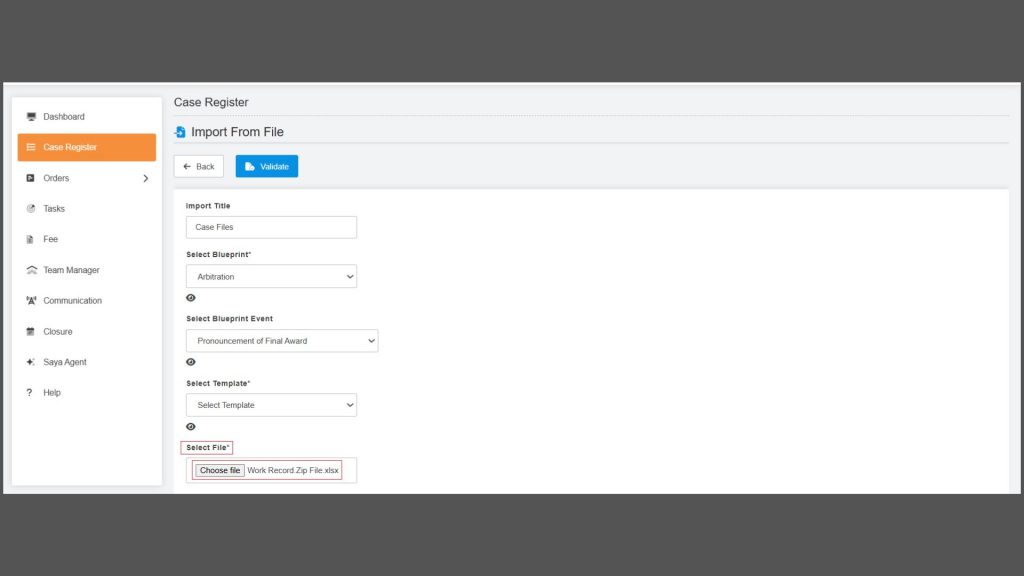Viewport: 1024px width, 576px height.
Task: Click the Closure calendar icon
Action: coord(31,332)
